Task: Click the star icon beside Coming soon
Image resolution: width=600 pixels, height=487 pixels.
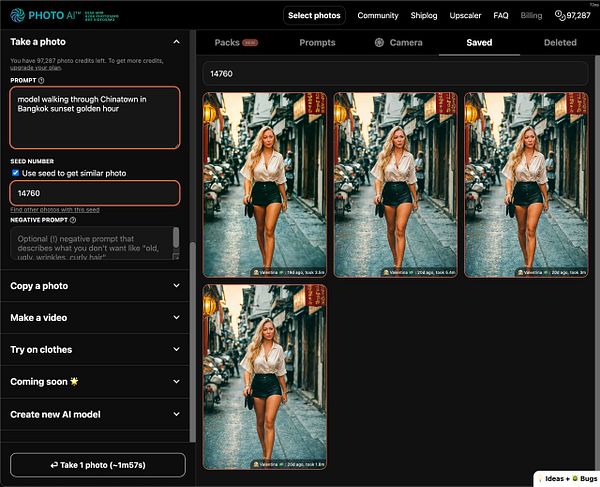Action: pos(74,381)
